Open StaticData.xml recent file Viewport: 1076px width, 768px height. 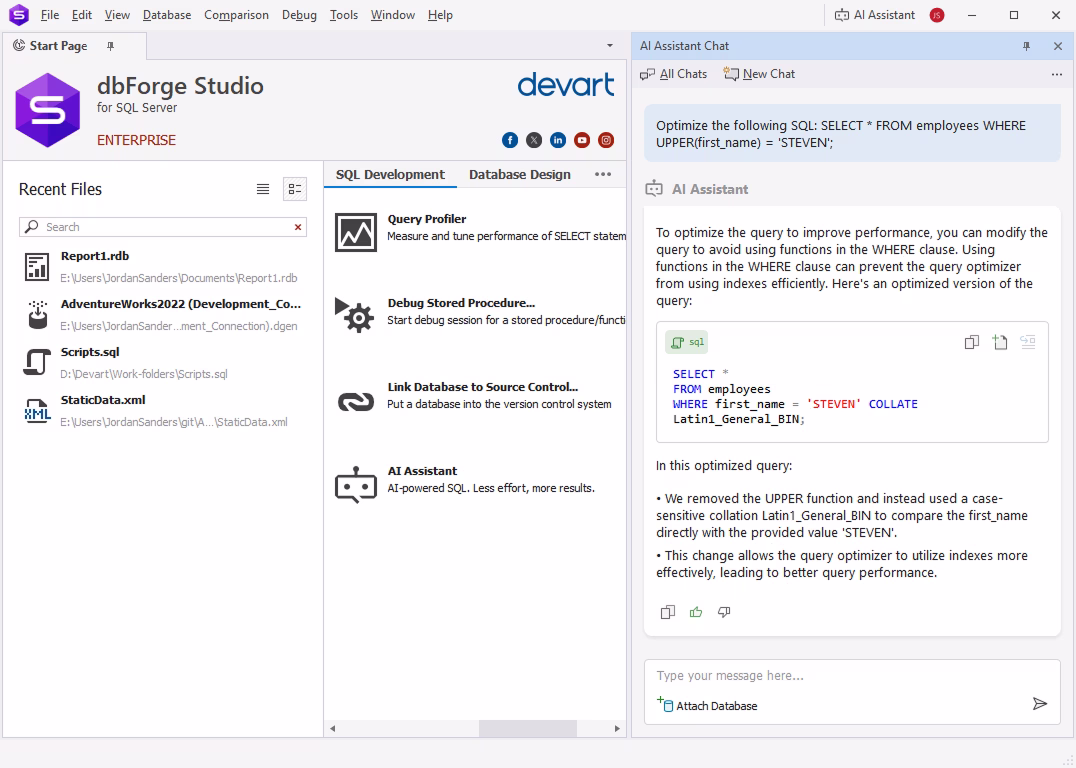pos(163,410)
